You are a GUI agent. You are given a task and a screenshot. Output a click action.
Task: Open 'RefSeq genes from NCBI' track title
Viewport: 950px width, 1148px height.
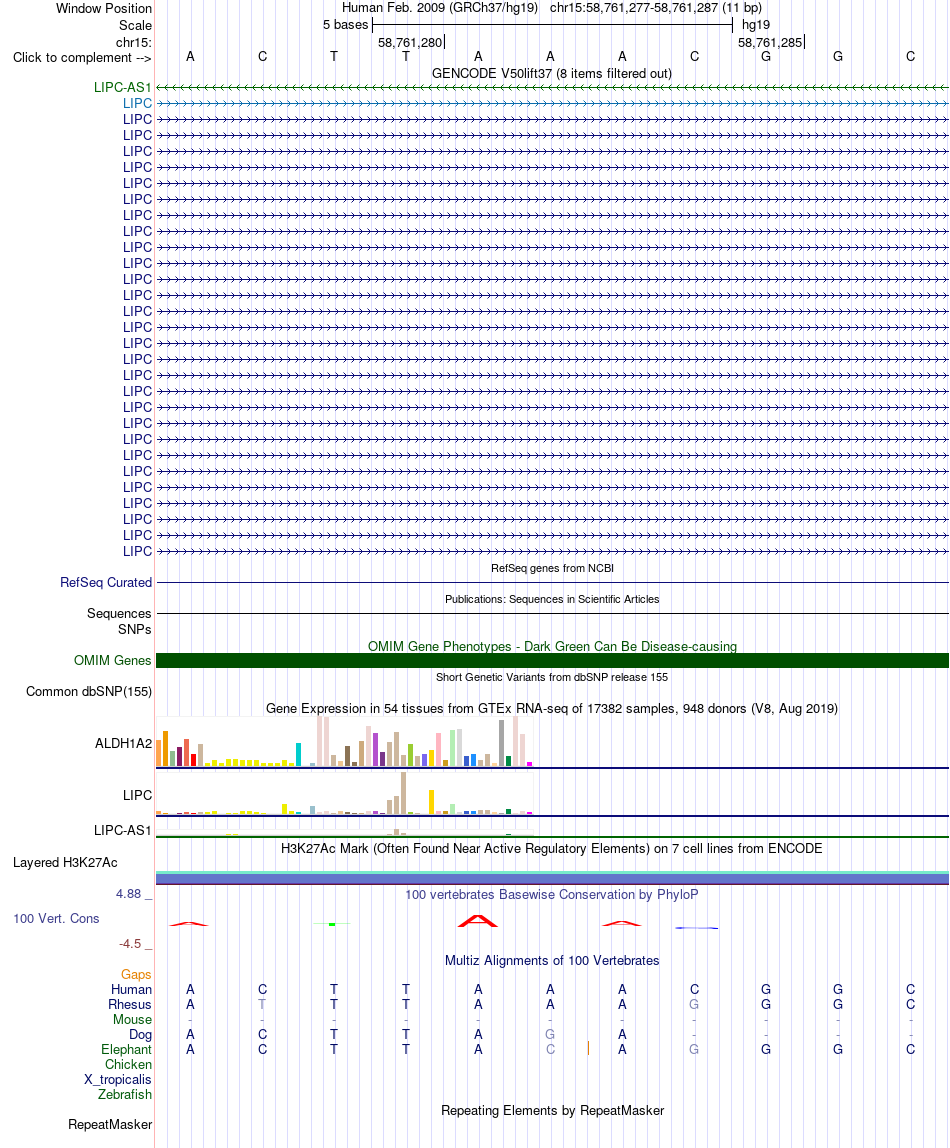(x=552, y=568)
